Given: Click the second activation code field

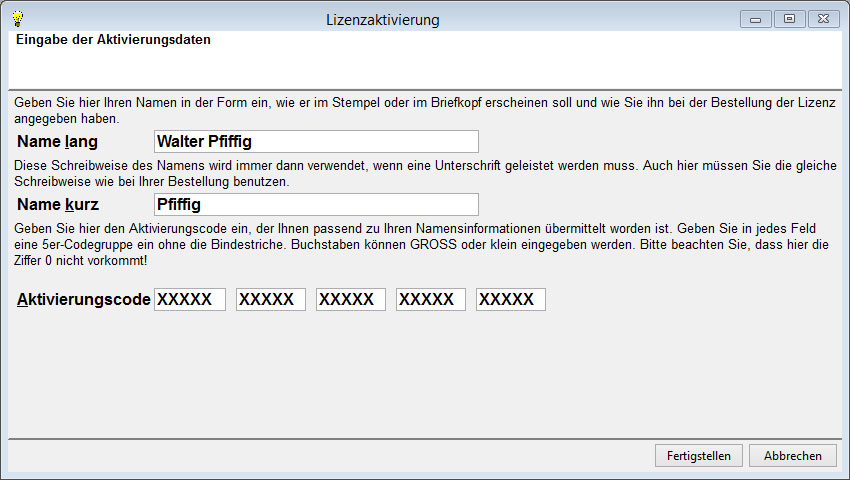Looking at the screenshot, I should pyautogui.click(x=271, y=300).
